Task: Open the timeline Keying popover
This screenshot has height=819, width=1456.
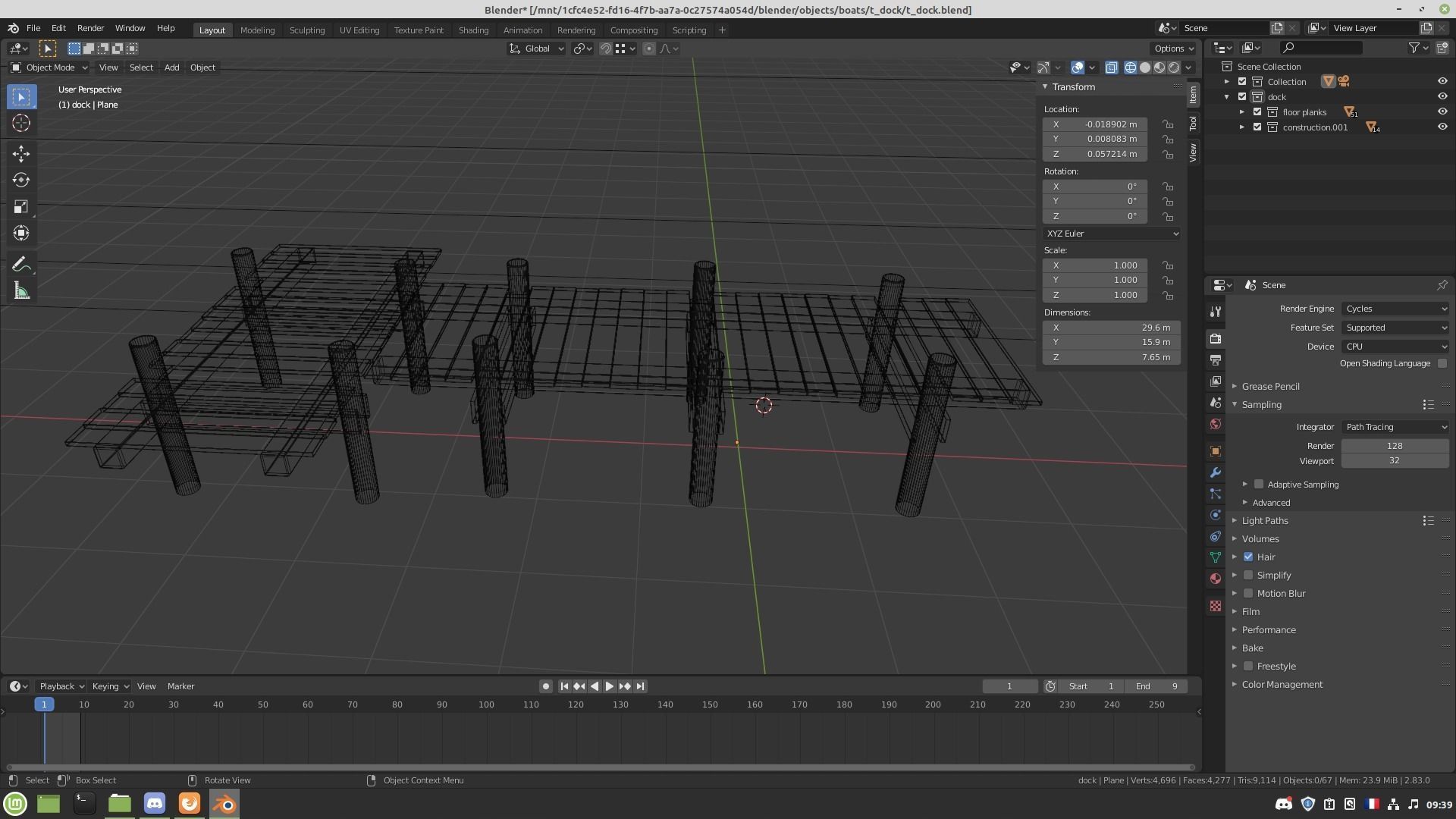Action: [x=110, y=686]
